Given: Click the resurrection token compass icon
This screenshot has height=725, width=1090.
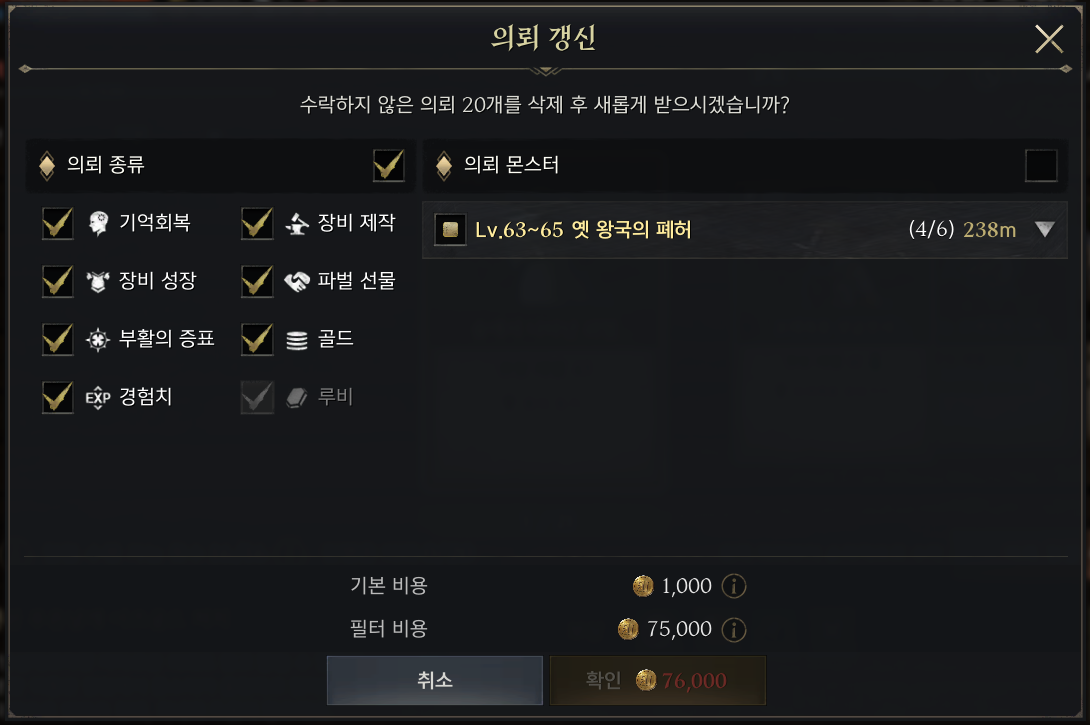Looking at the screenshot, I should [98, 339].
